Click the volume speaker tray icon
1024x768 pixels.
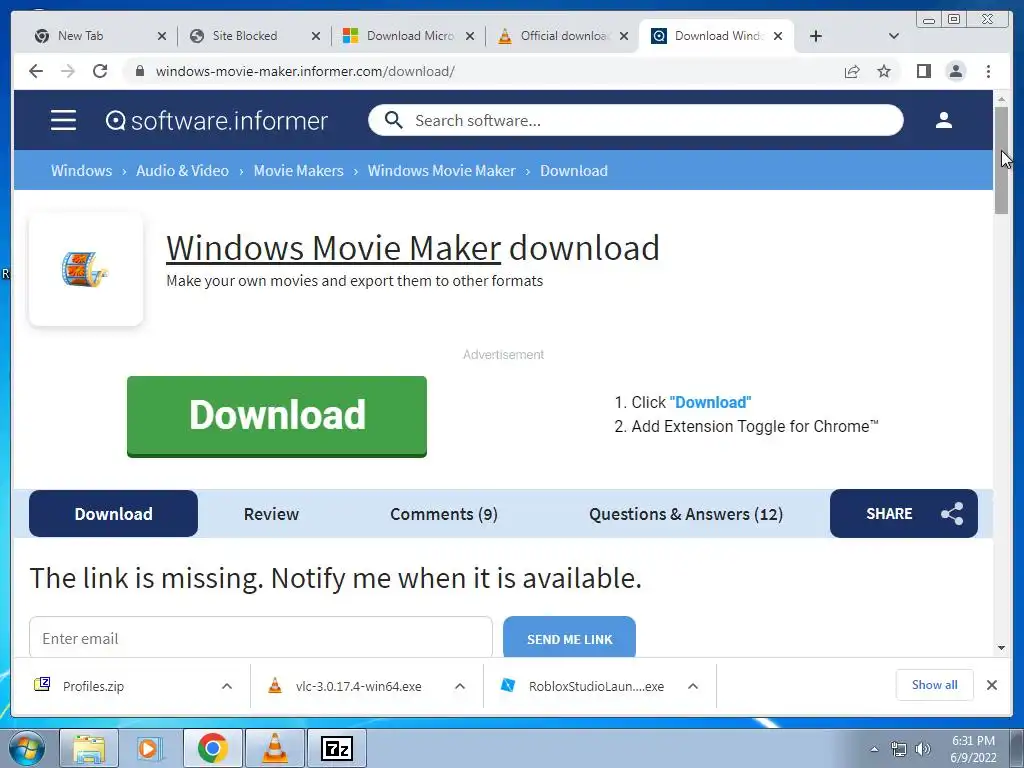pos(923,749)
